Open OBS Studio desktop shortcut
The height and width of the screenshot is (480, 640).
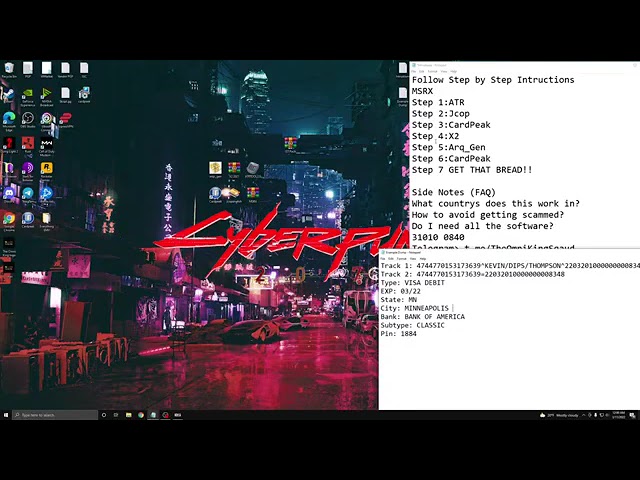[28, 120]
